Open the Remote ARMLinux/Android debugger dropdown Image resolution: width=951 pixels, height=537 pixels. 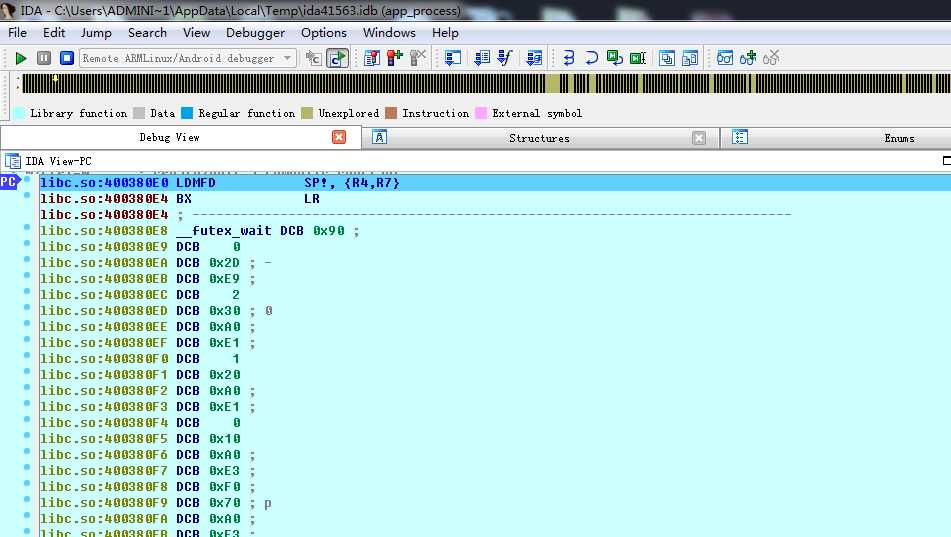(x=188, y=58)
